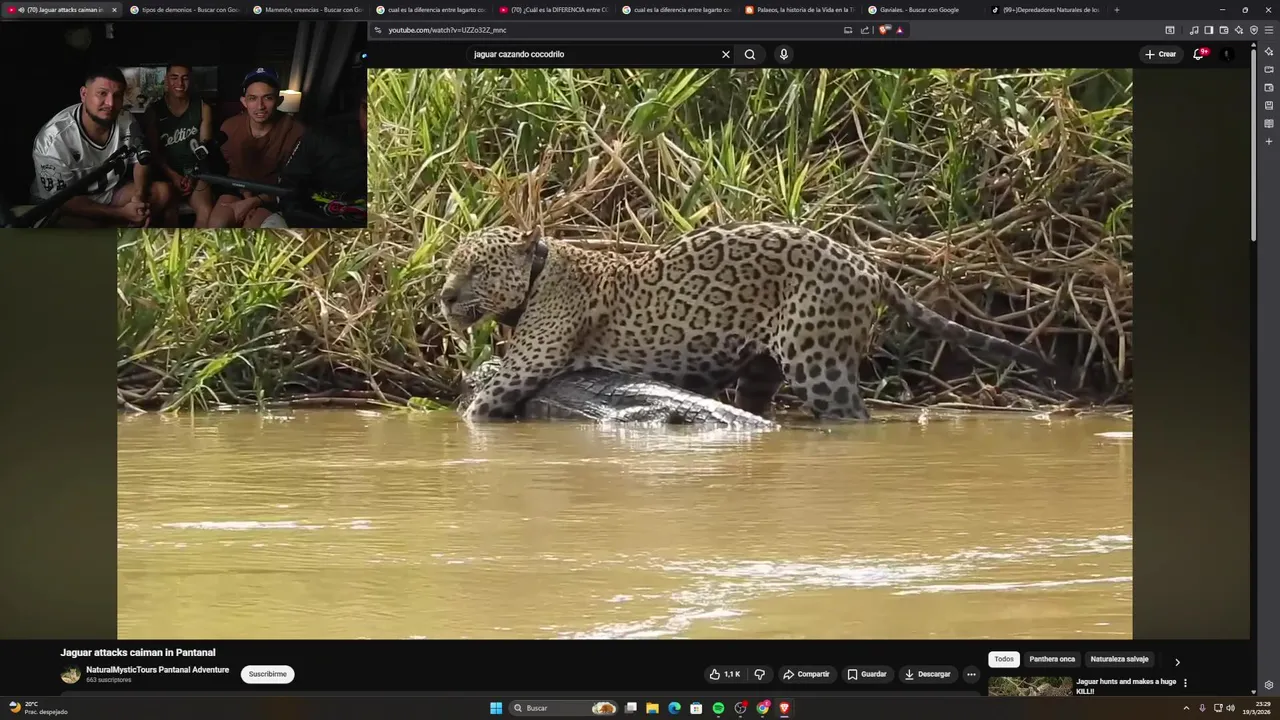
Task: Open the weather widget showing 20°C
Action: click(38, 708)
